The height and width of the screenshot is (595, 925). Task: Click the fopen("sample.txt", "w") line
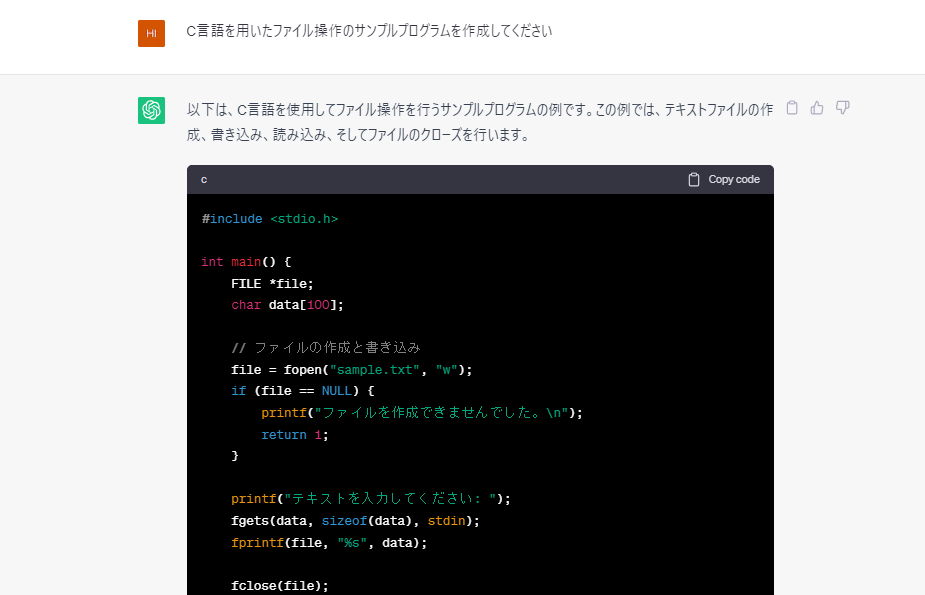click(x=351, y=370)
